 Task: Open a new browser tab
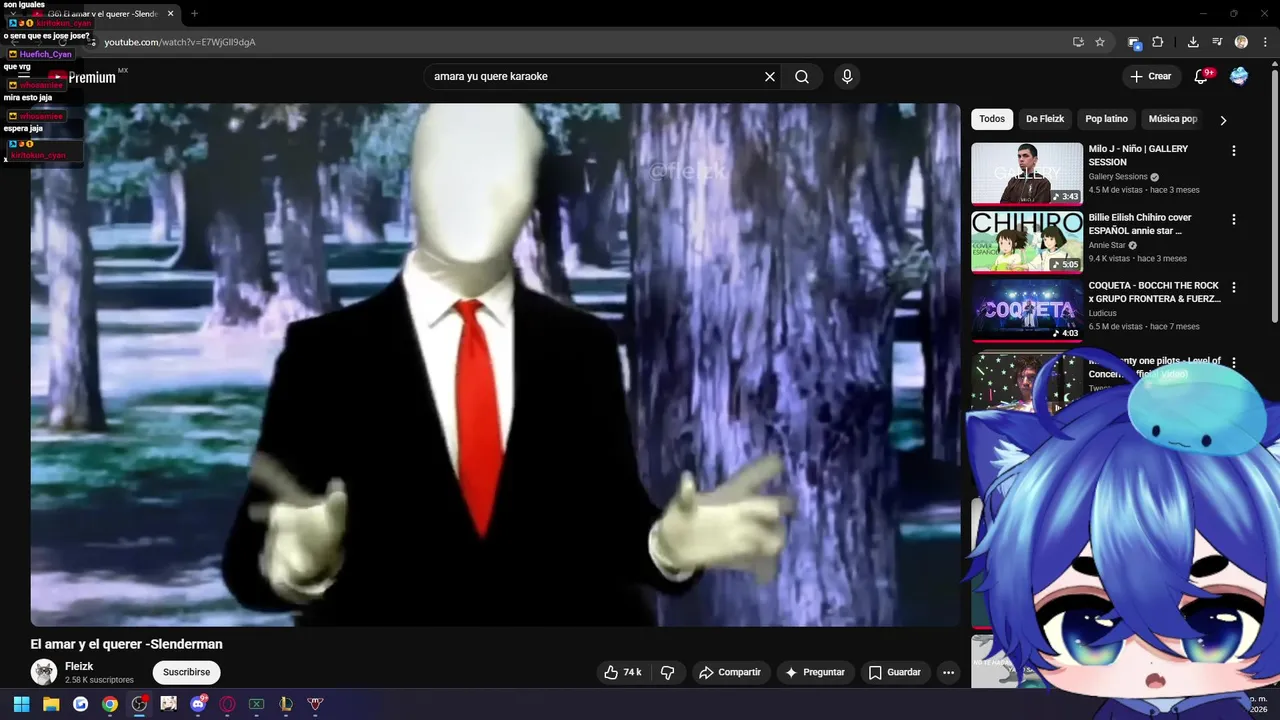coord(194,14)
